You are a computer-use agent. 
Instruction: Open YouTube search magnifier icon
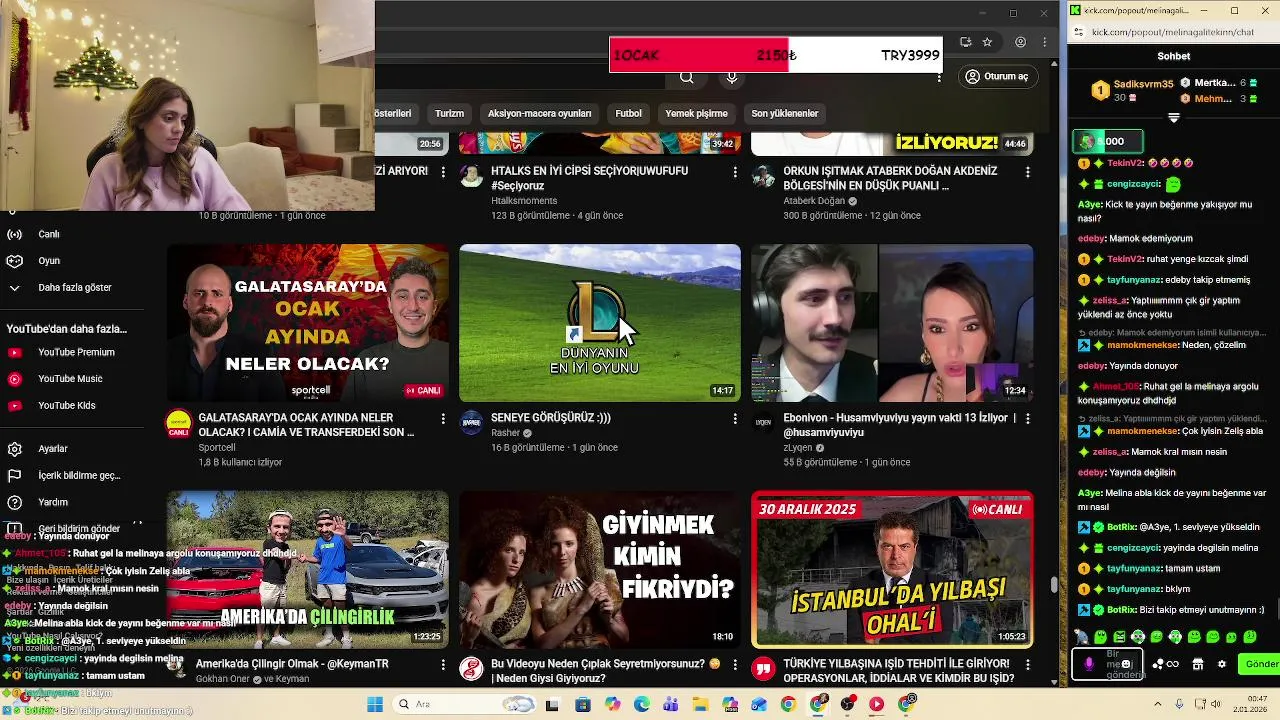point(687,77)
